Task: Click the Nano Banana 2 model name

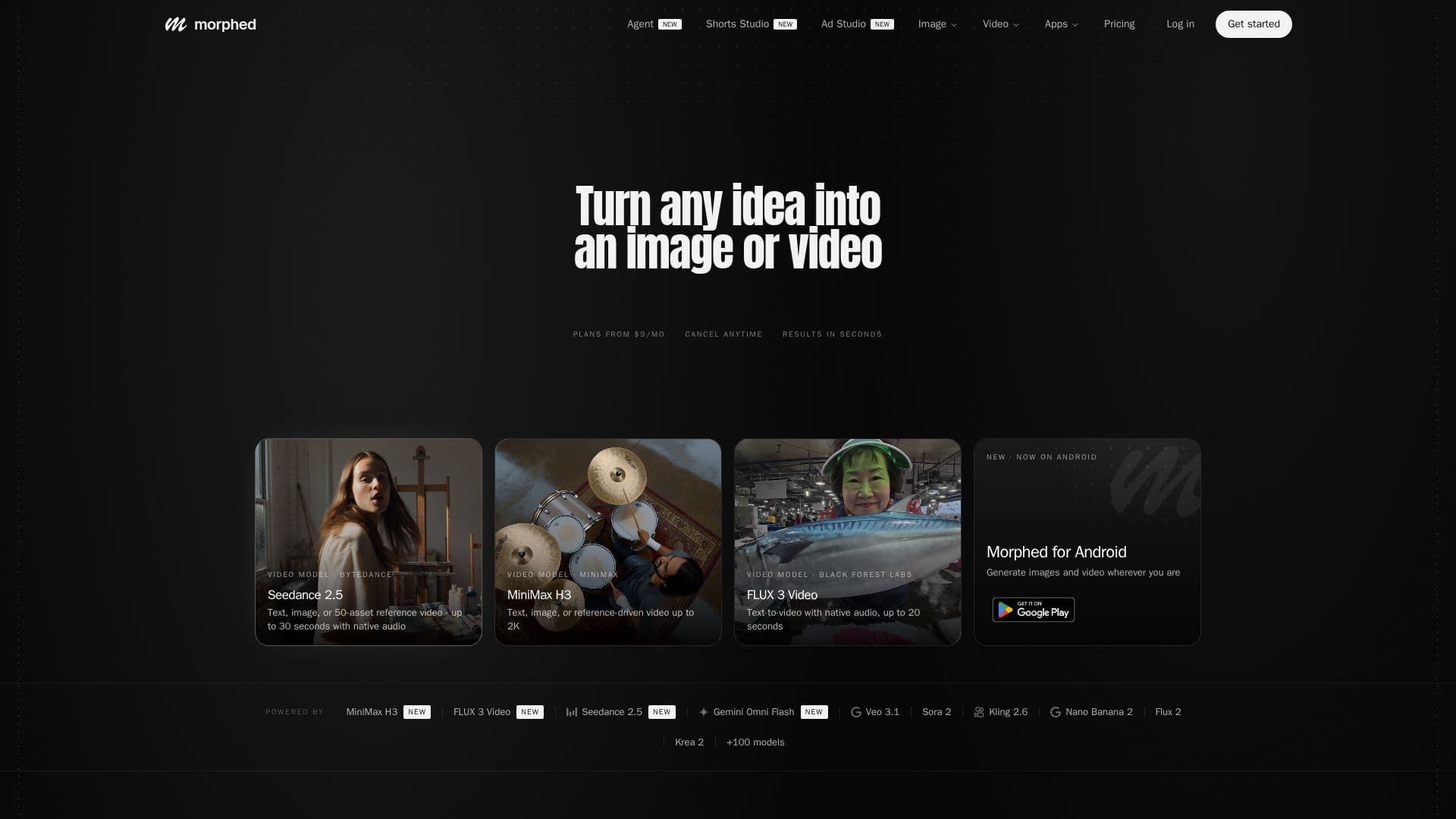Action: [1099, 712]
